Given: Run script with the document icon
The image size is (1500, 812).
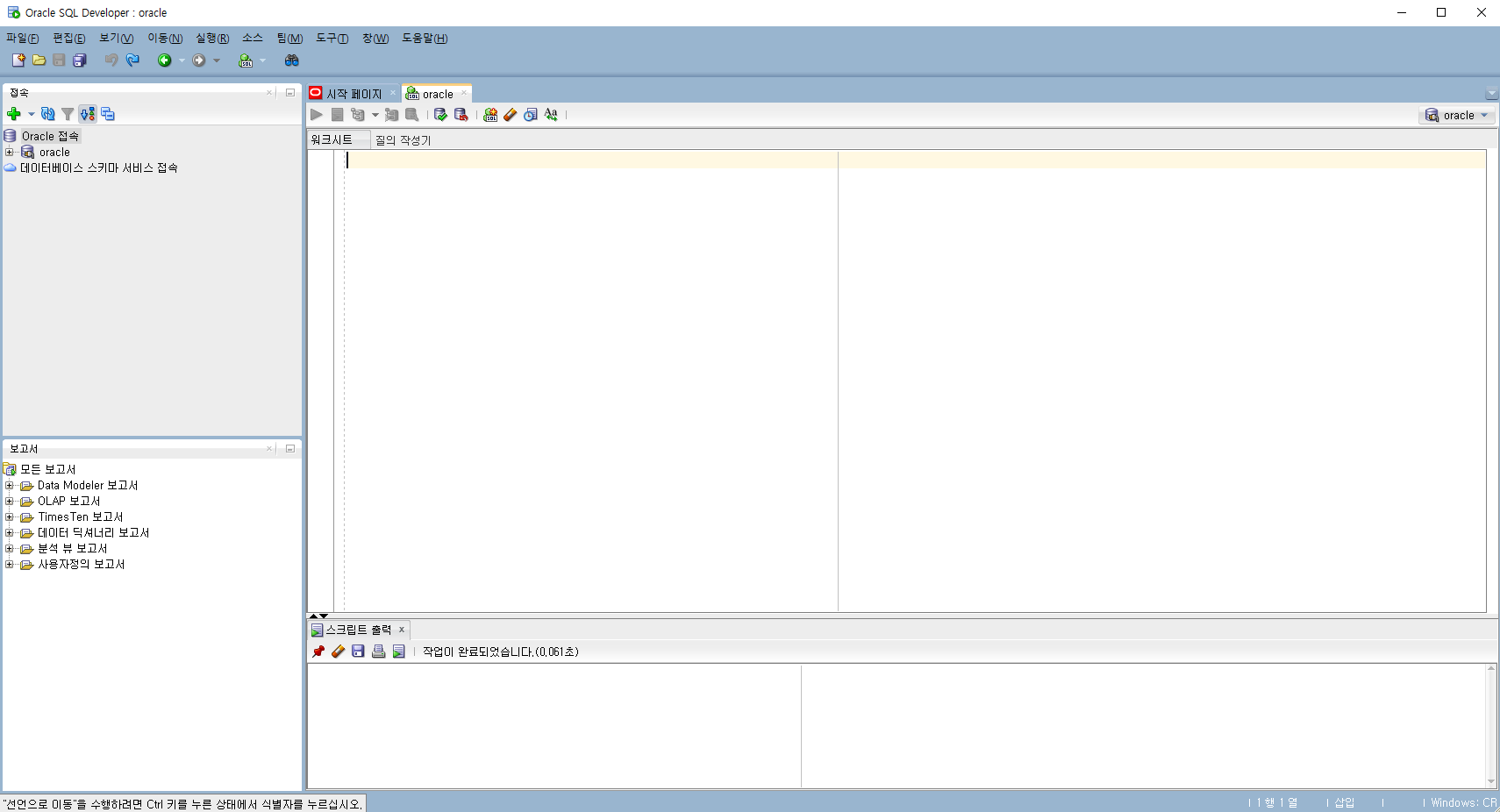Looking at the screenshot, I should coord(338,115).
